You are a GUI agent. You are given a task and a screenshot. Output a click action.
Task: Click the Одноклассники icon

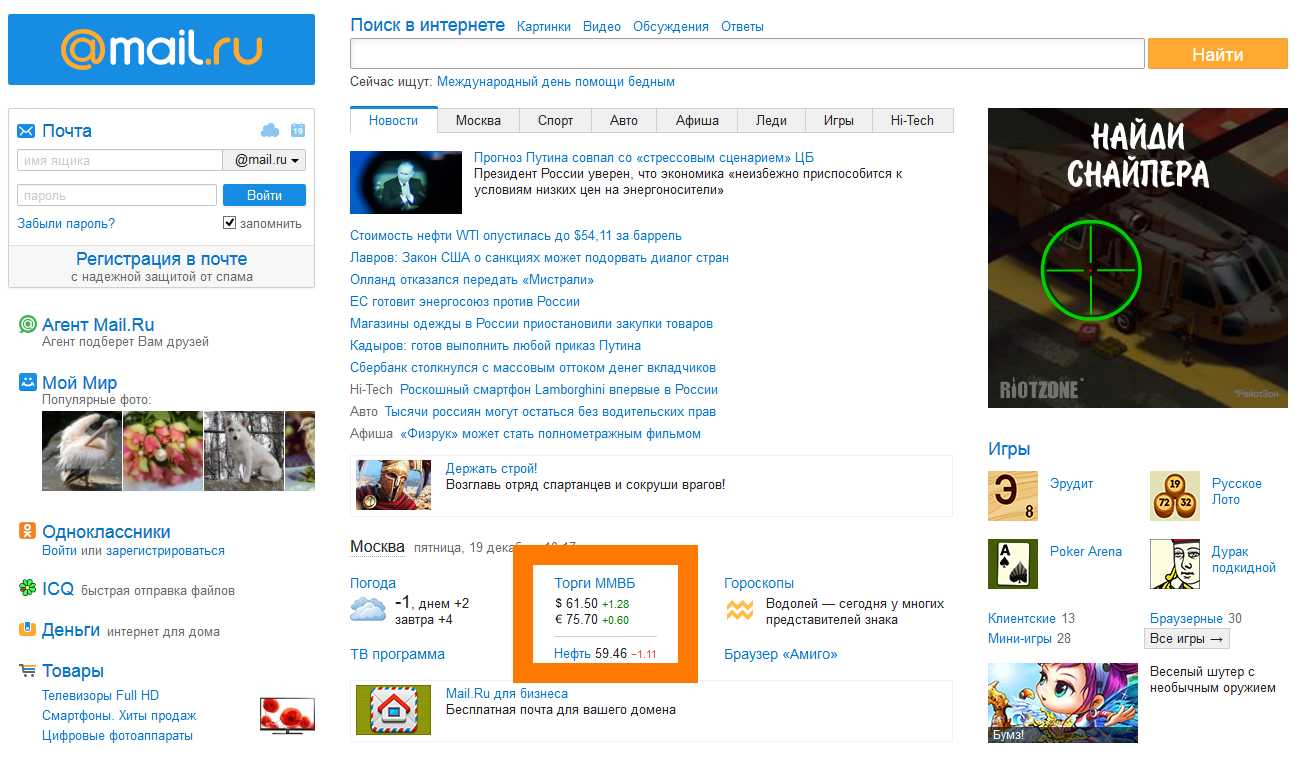(28, 531)
